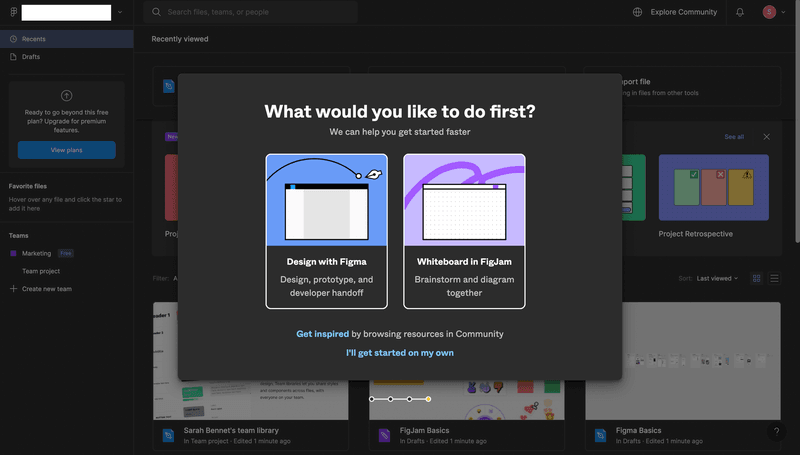Open Recents in the sidebar
Image resolution: width=800 pixels, height=455 pixels.
pyautogui.click(x=34, y=39)
